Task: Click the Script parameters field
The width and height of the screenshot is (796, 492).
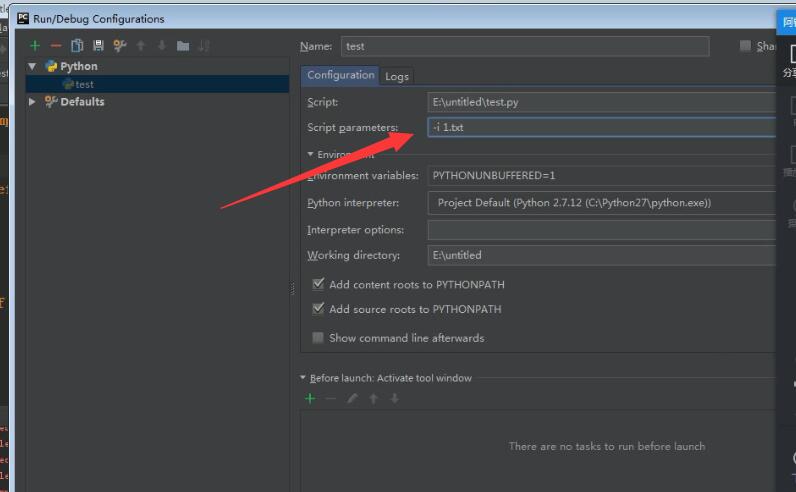Action: click(x=602, y=127)
